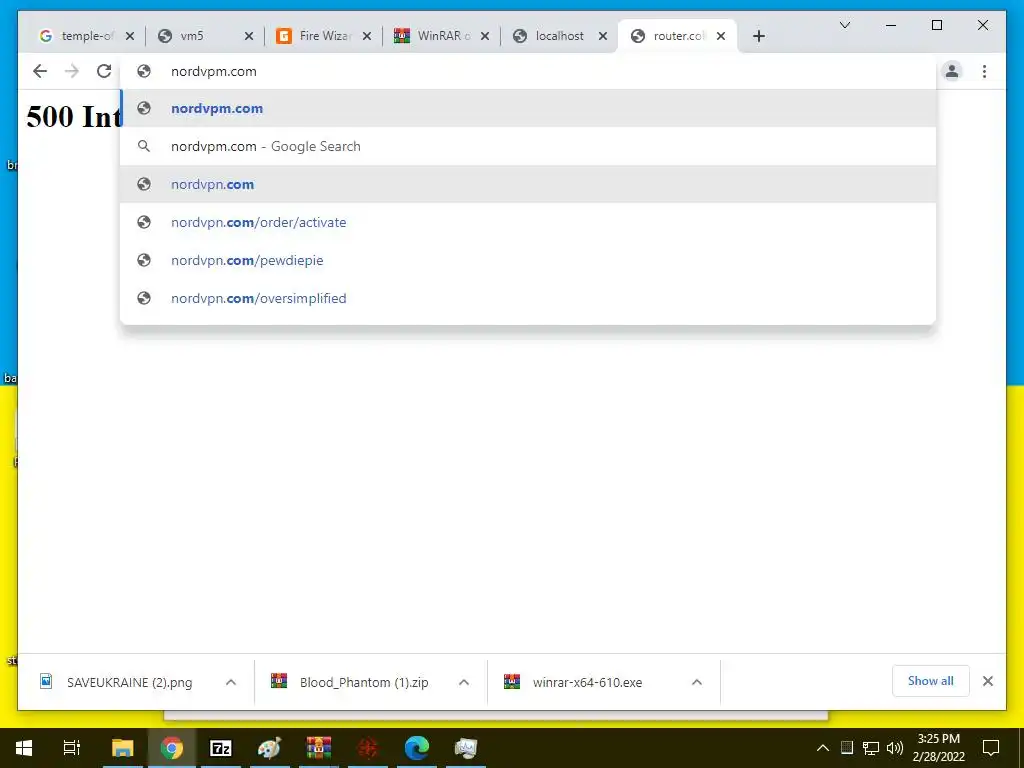The height and width of the screenshot is (768, 1024).
Task: Open the notification center icon
Action: tap(991, 748)
